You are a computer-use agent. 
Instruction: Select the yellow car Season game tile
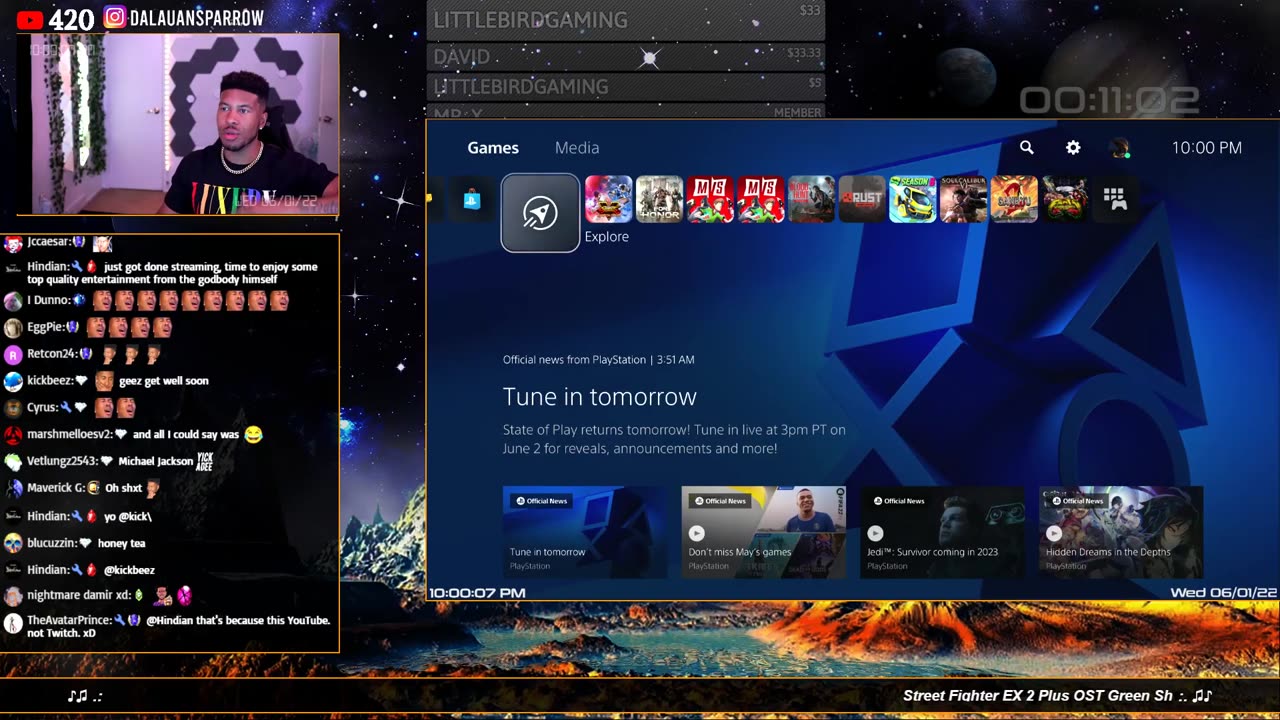(x=913, y=199)
